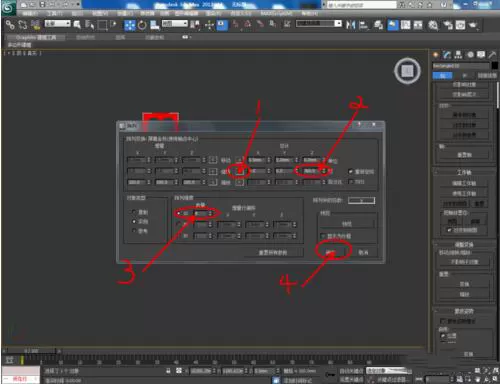The height and width of the screenshot is (384, 500).
Task: Click the Reset All Parameters button
Action: (273, 253)
